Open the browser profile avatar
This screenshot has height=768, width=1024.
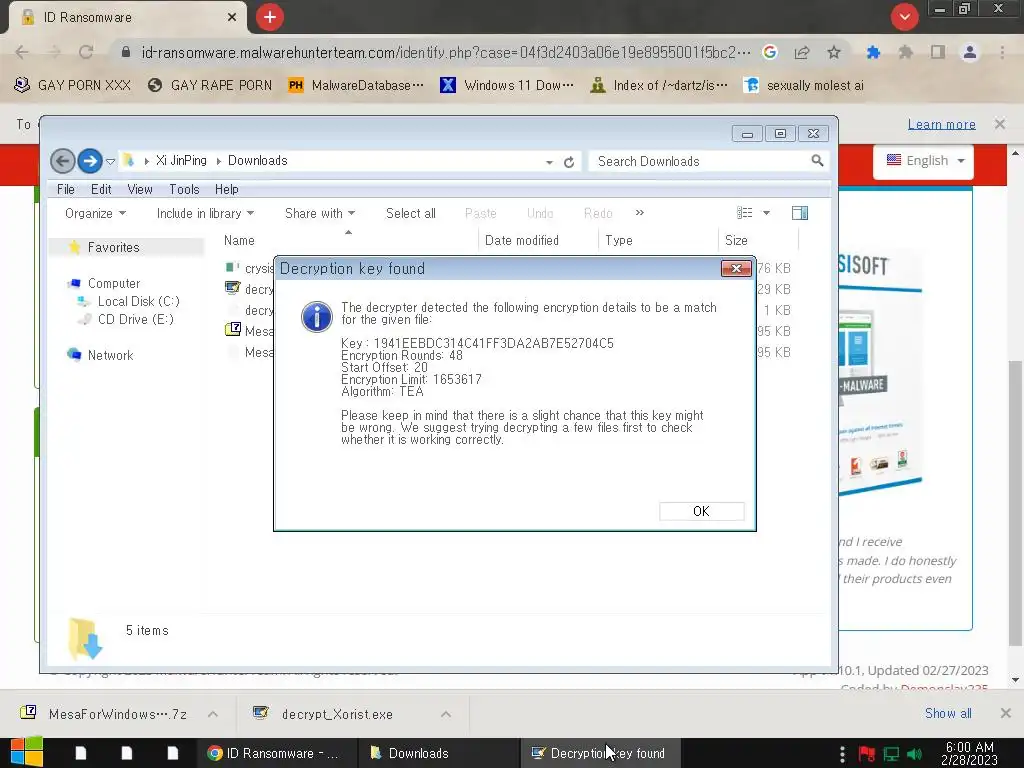(970, 52)
